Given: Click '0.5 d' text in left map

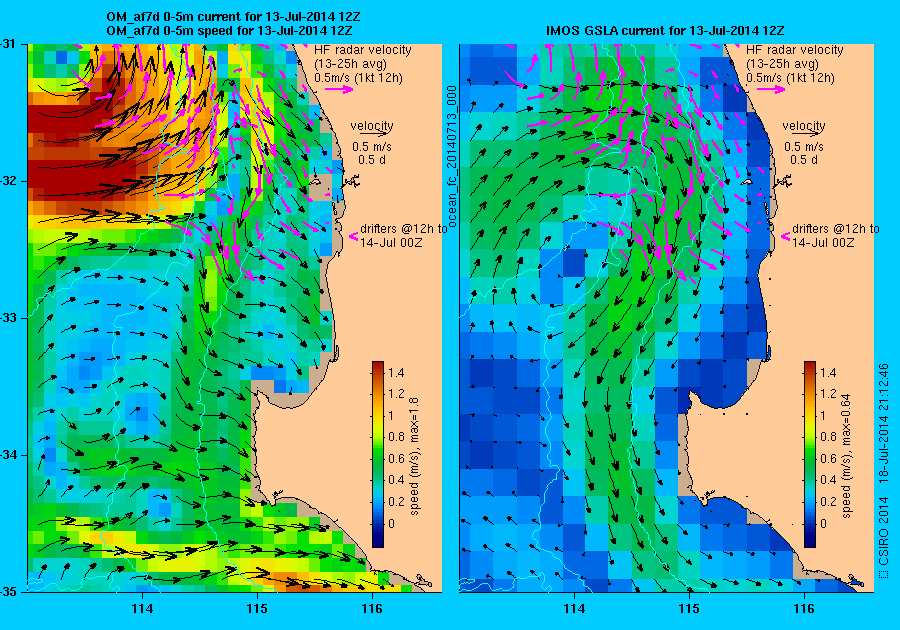Looking at the screenshot, I should pyautogui.click(x=372, y=160).
